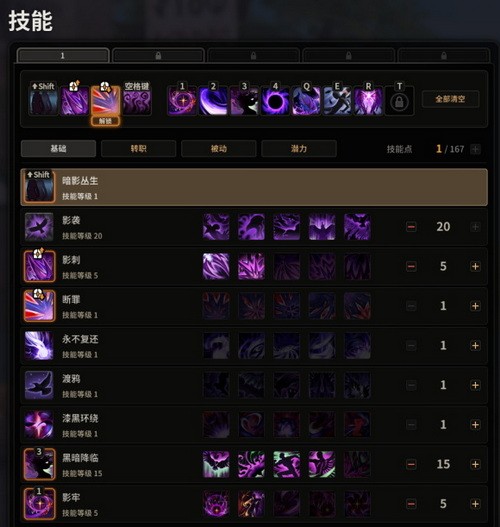Click the black hole skill in slot 4

click(275, 100)
